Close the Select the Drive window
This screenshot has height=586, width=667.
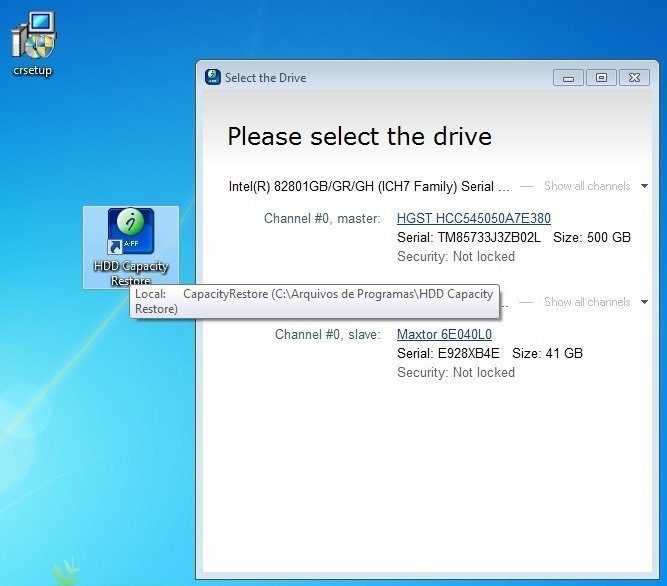[634, 78]
